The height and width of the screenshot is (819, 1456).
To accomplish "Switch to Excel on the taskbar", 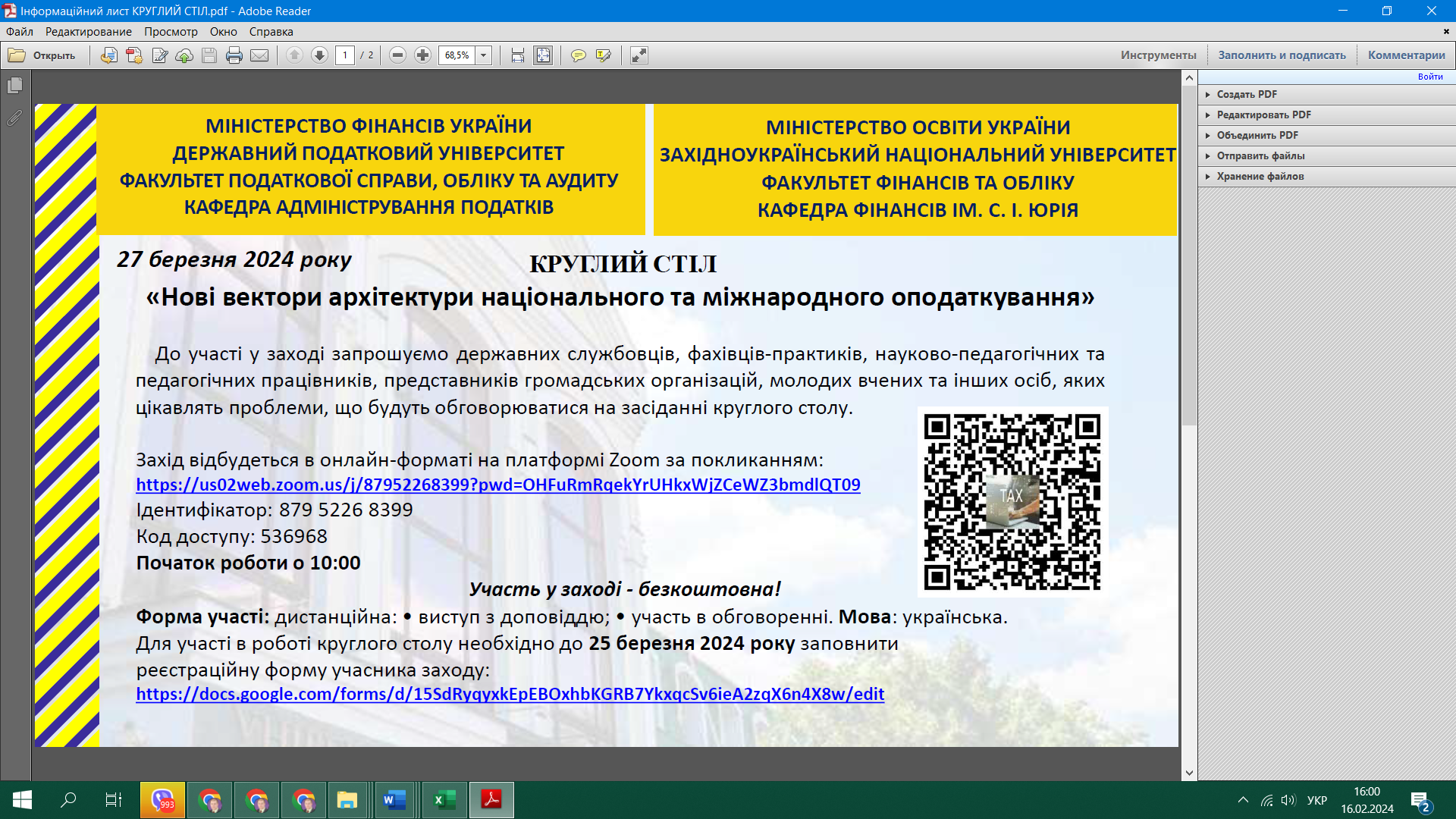I will 444,800.
